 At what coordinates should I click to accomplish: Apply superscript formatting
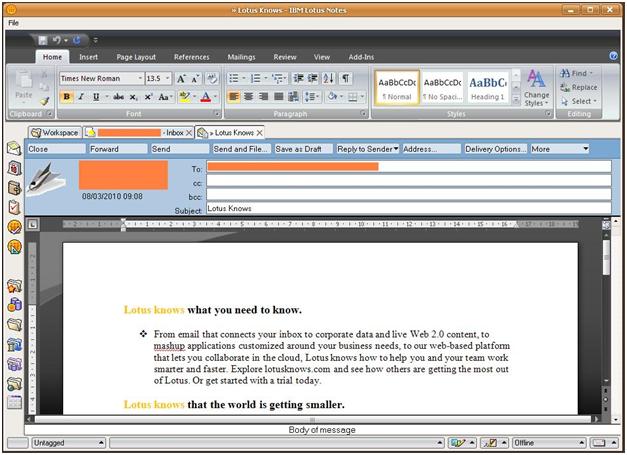(x=148, y=97)
